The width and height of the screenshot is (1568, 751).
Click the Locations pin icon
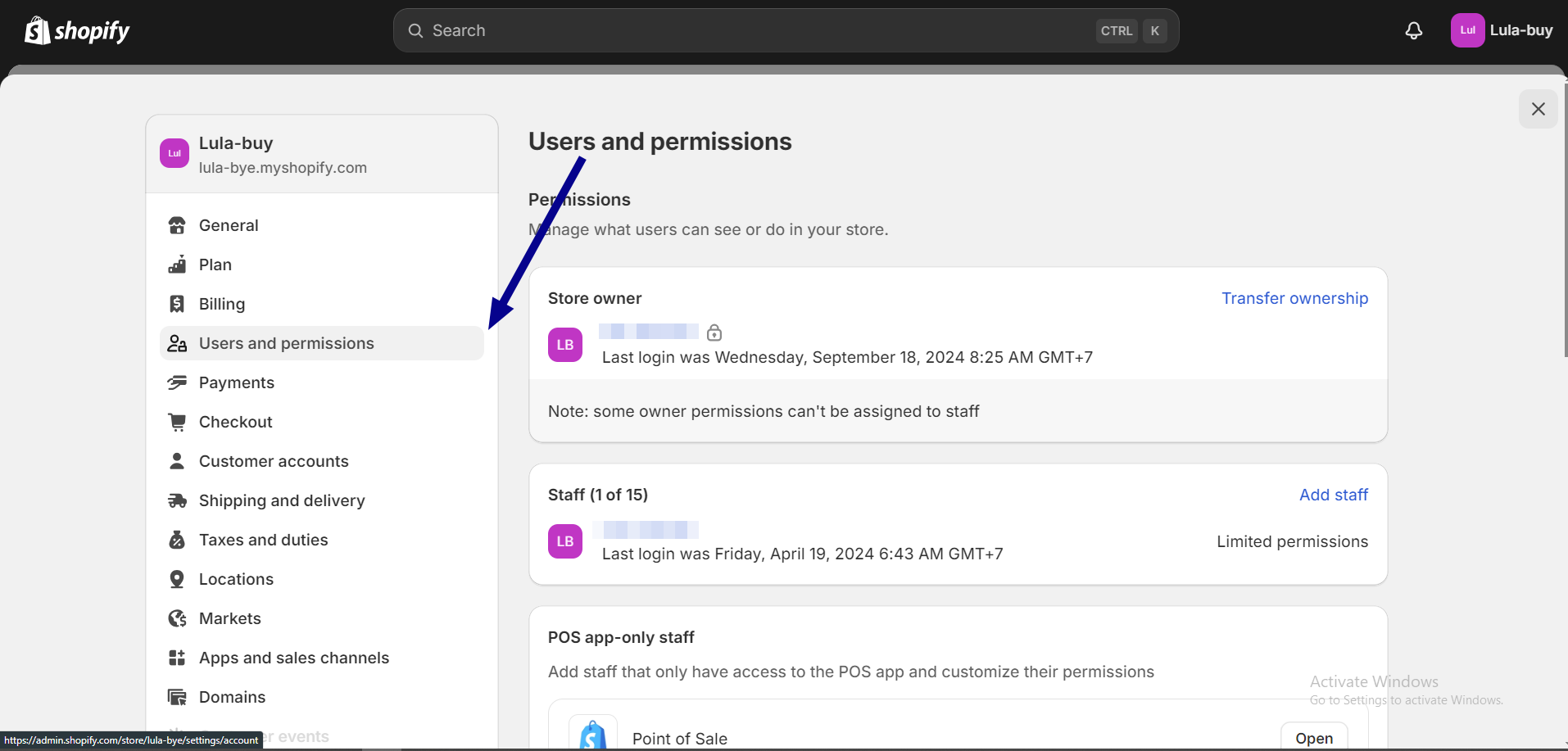coord(177,579)
